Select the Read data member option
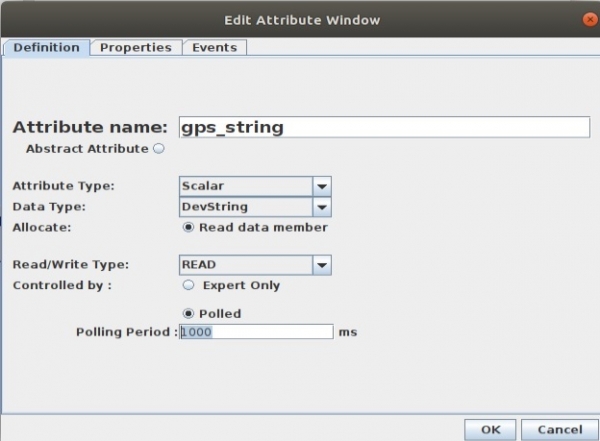600x441 pixels. (x=187, y=227)
